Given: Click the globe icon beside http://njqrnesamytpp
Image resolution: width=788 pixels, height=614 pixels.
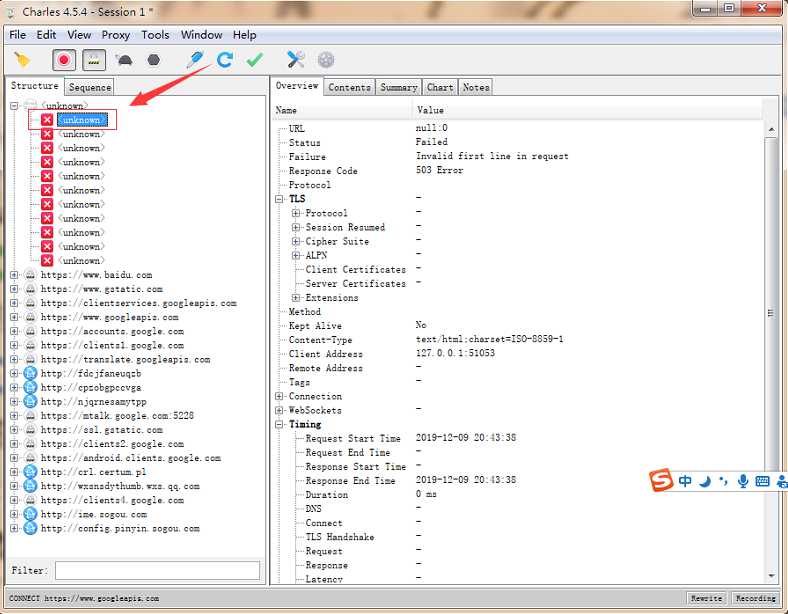Looking at the screenshot, I should tap(31, 401).
